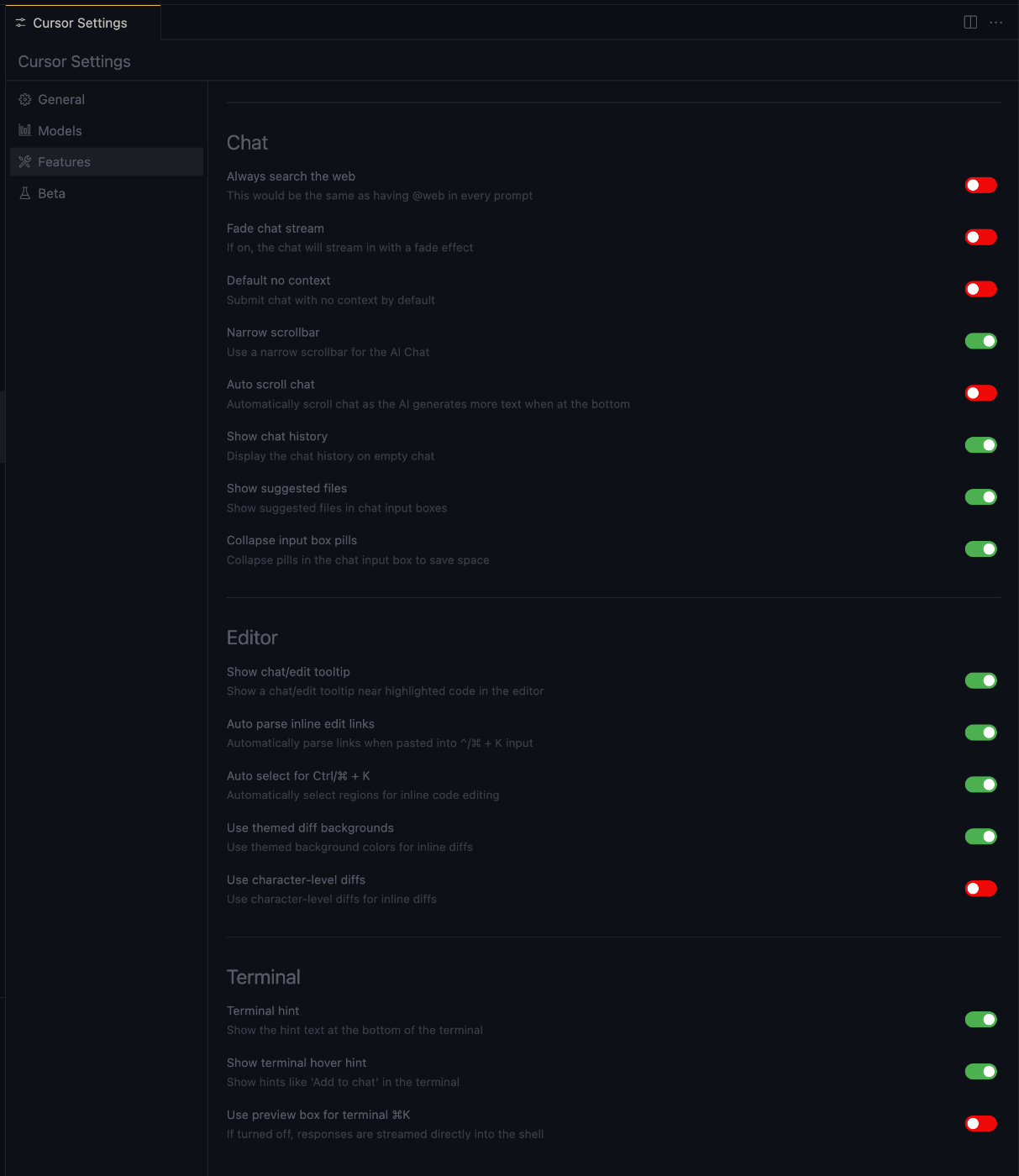The image size is (1019, 1176).
Task: Open the more actions ellipsis menu
Action: pyautogui.click(x=996, y=23)
